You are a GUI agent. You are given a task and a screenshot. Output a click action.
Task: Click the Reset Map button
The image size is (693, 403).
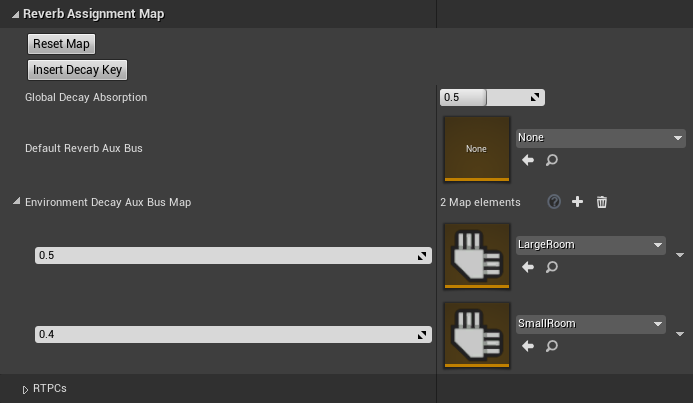click(x=61, y=44)
